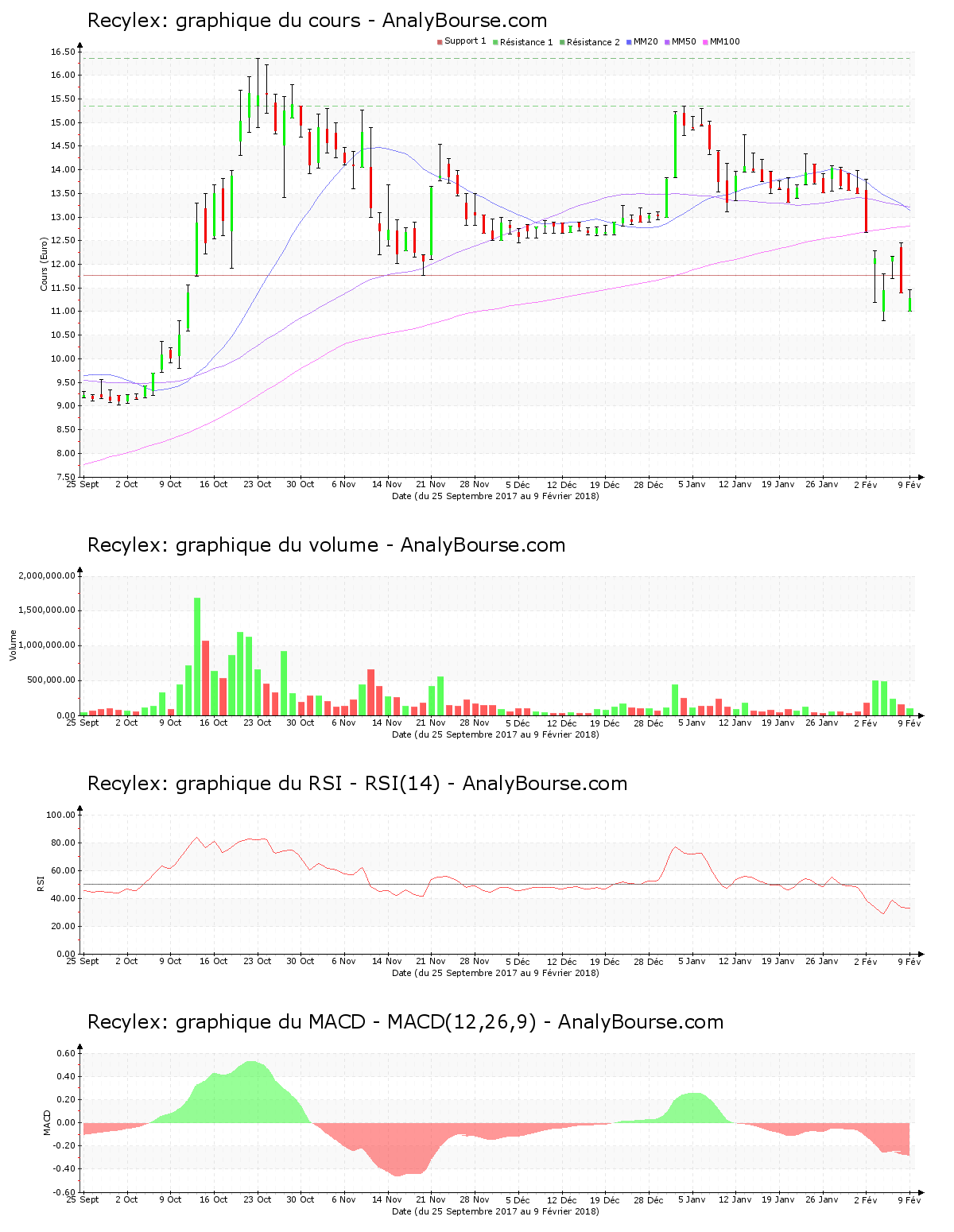Click the 12.00 value on price axis

pyautogui.click(x=63, y=264)
